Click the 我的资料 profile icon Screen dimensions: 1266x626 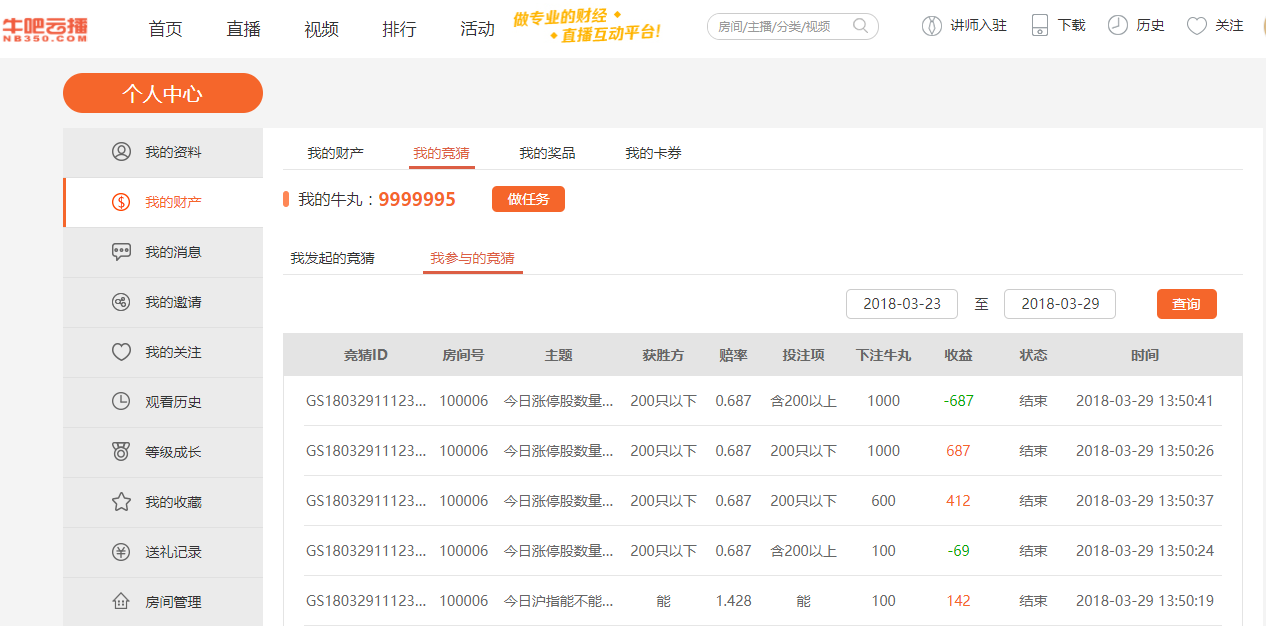pos(121,152)
